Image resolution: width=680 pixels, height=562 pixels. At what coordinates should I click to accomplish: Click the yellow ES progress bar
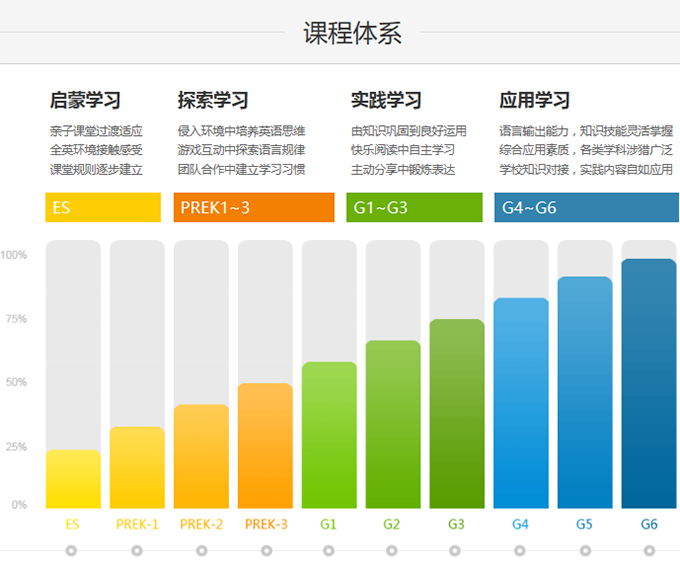[73, 479]
